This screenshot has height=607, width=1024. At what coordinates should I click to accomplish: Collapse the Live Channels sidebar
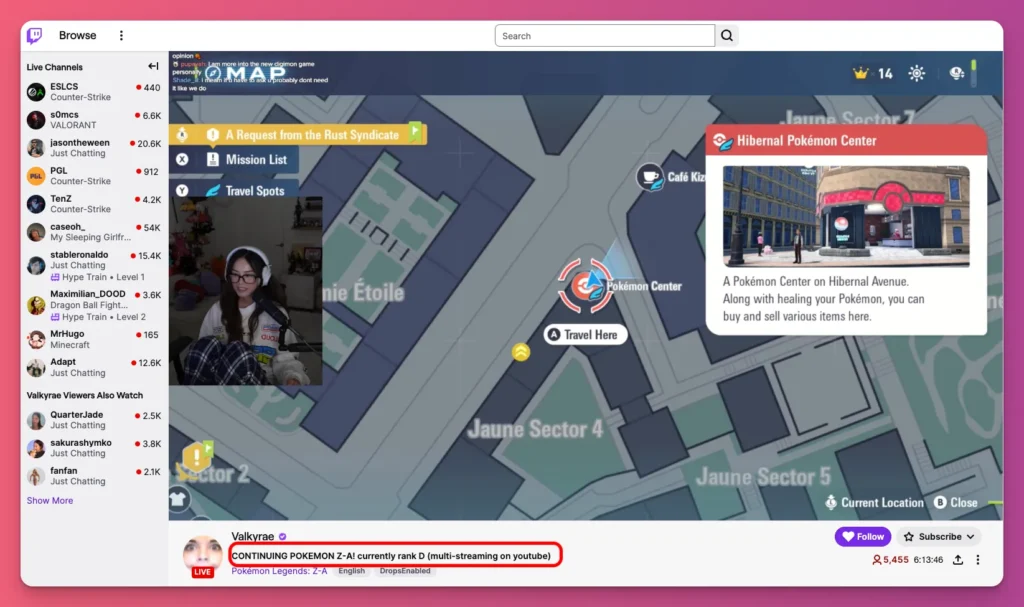[x=153, y=67]
